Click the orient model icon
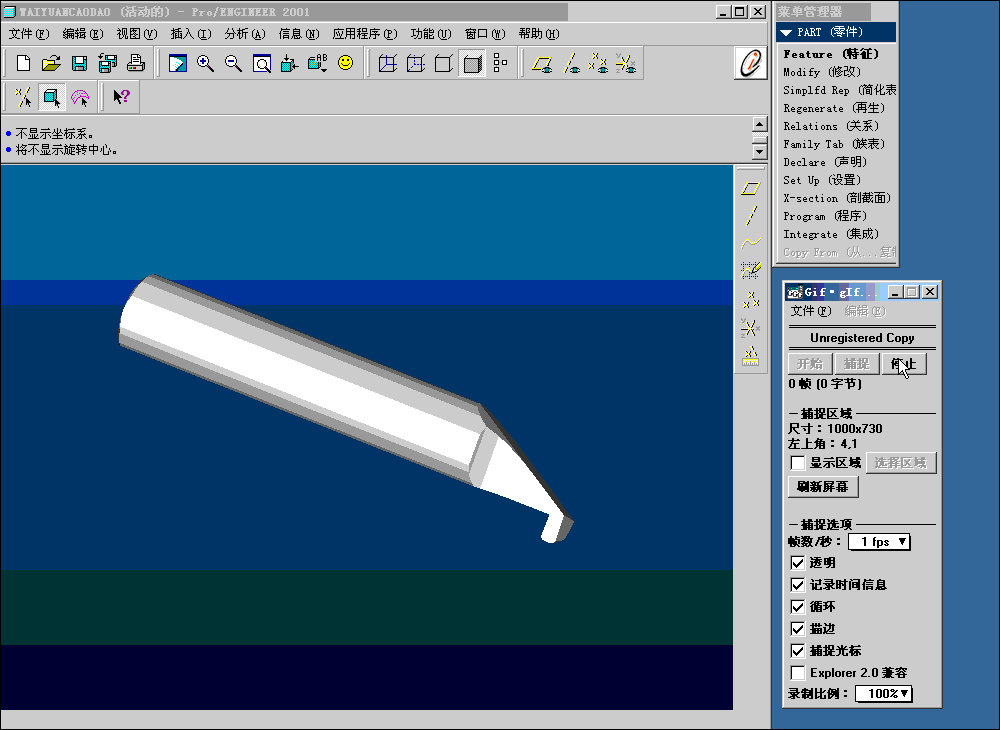This screenshot has height=730, width=1000. click(x=290, y=63)
